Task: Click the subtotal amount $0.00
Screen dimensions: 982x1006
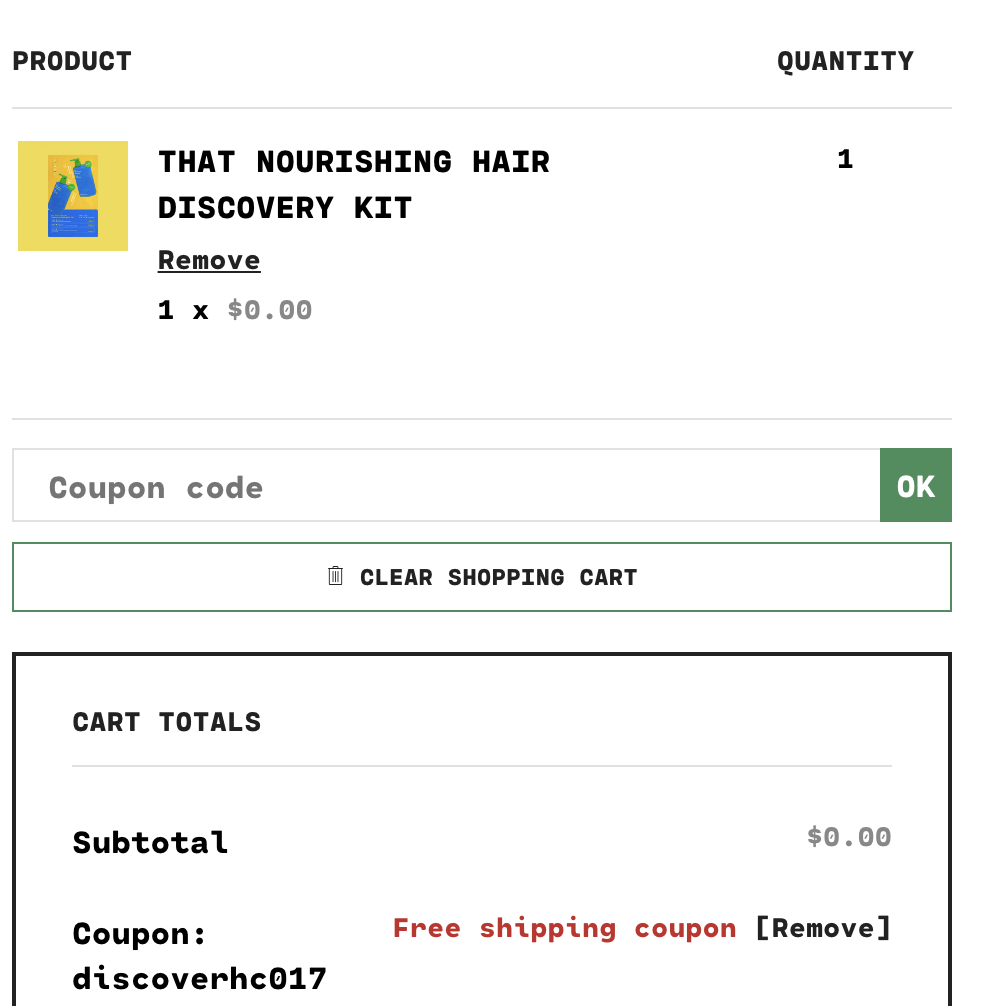Action: coord(849,837)
